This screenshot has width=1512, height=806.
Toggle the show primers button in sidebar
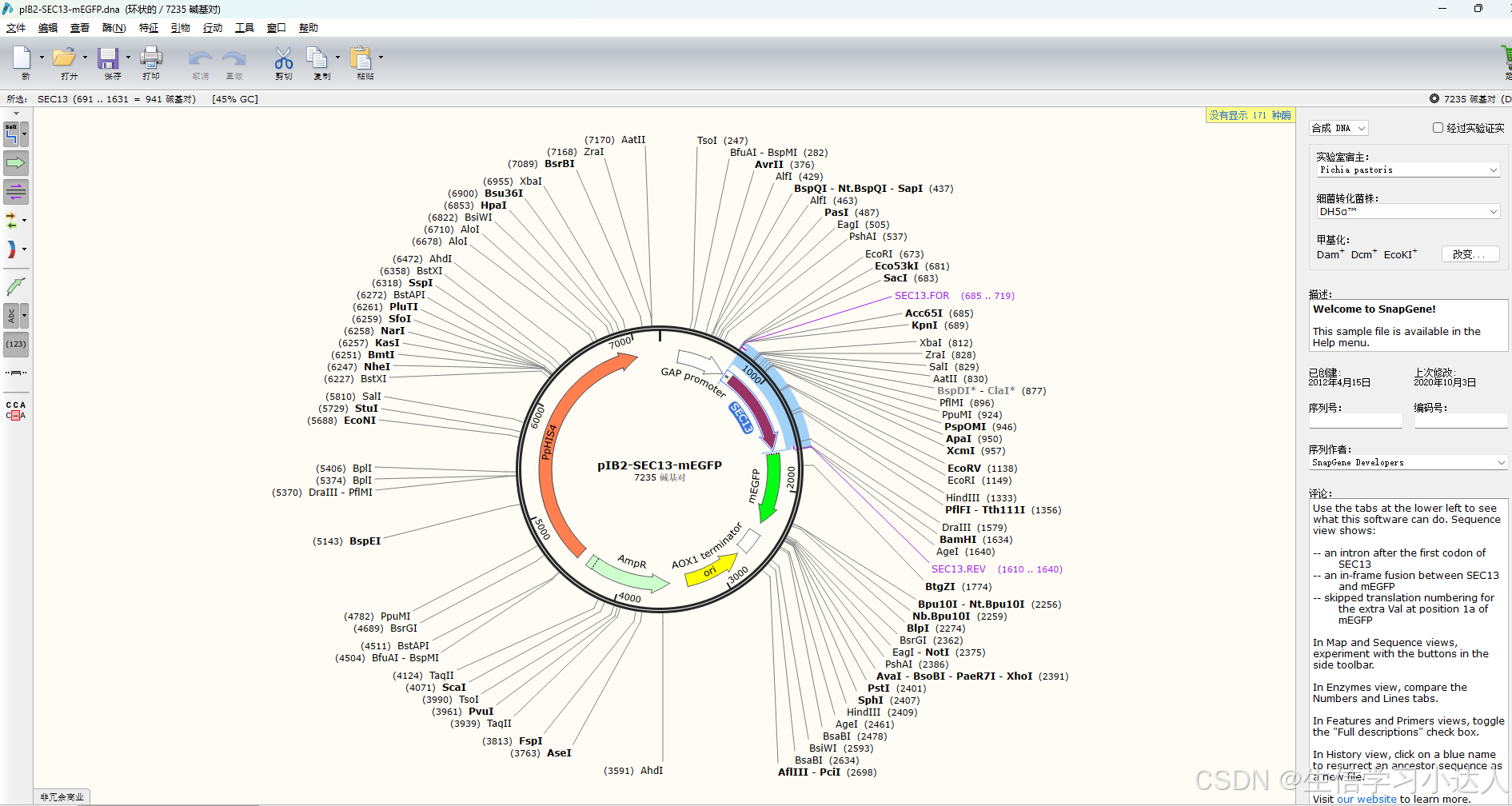pyautogui.click(x=16, y=192)
